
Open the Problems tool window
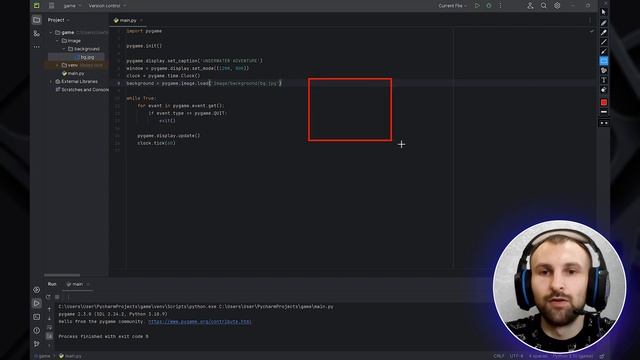[x=36, y=330]
